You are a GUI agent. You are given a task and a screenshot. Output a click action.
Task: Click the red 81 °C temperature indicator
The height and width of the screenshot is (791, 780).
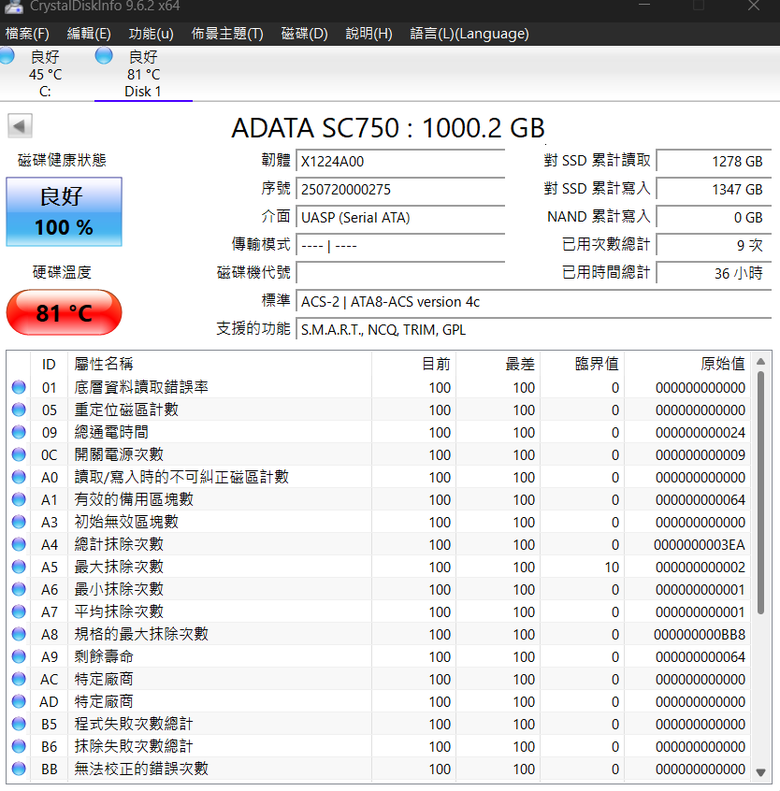click(x=64, y=312)
